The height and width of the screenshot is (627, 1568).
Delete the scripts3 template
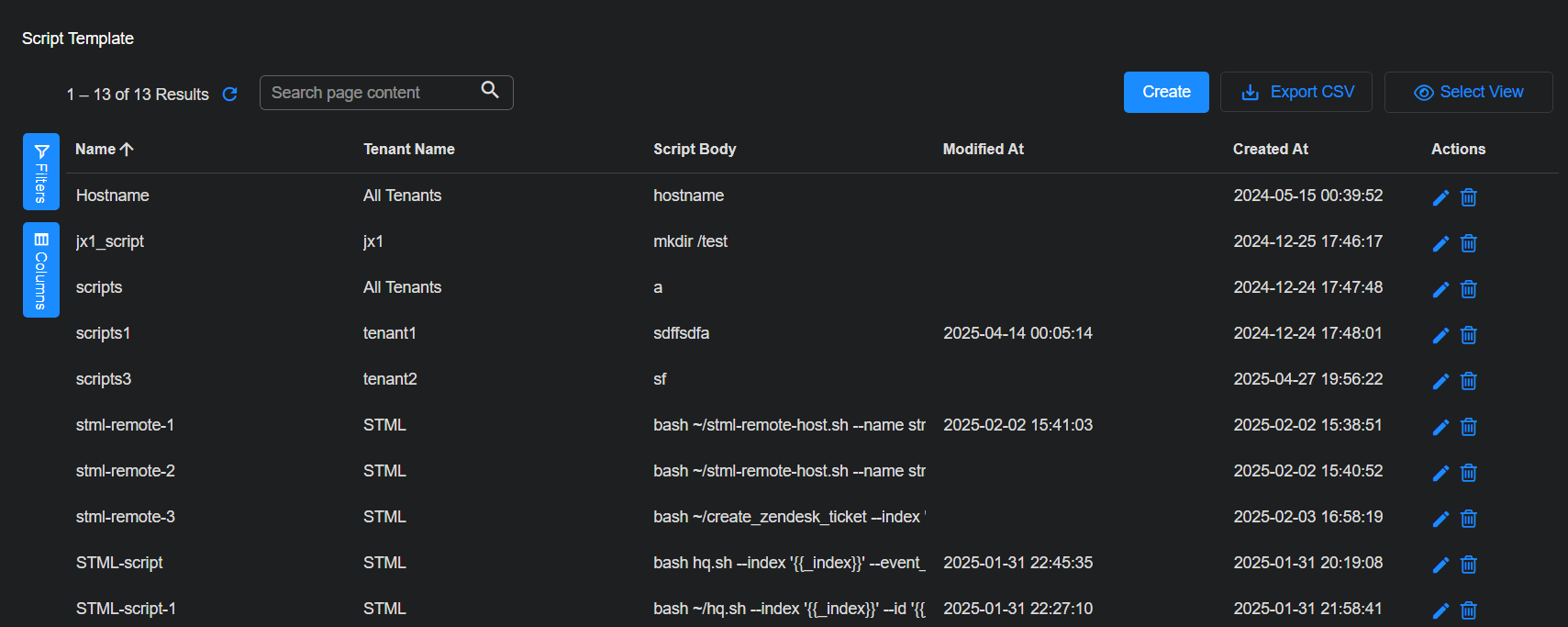pos(1469,381)
